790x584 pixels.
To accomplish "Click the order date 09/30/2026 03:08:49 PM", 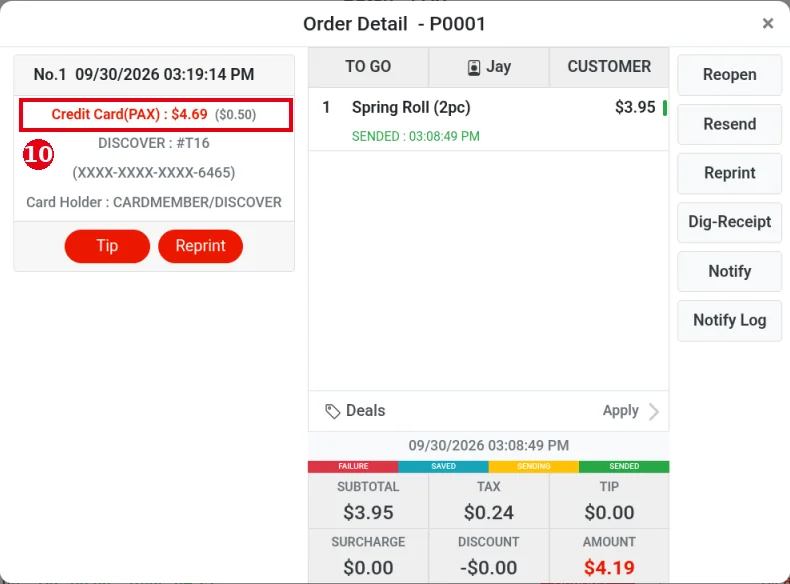I will (x=489, y=445).
